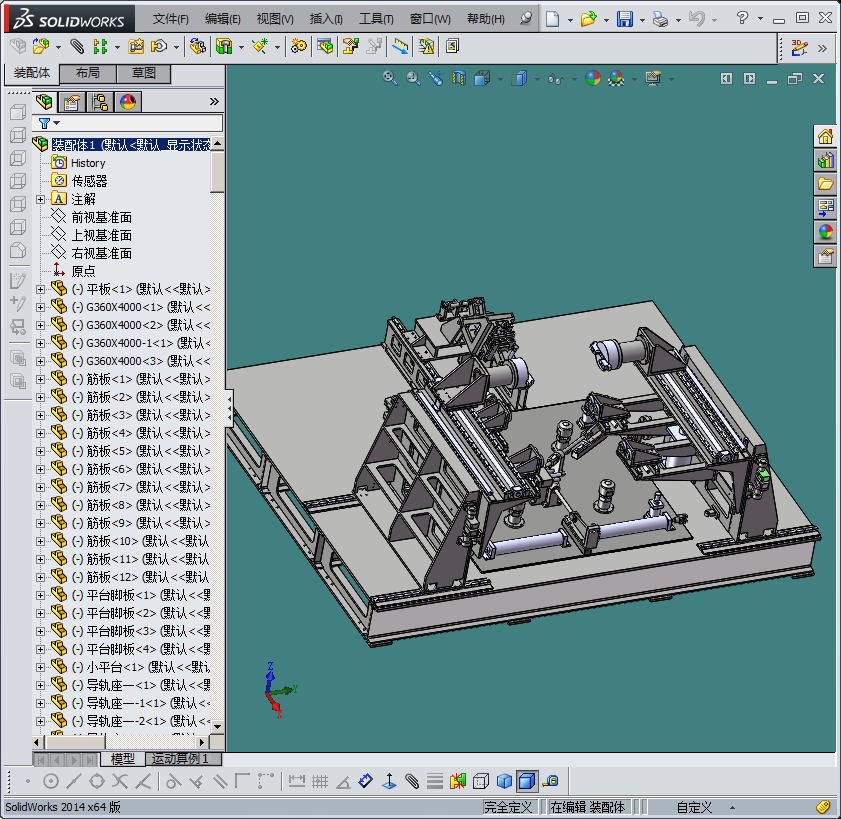841x819 pixels.
Task: Switch to the ConfigurationManager tab icon
Action: (100, 101)
